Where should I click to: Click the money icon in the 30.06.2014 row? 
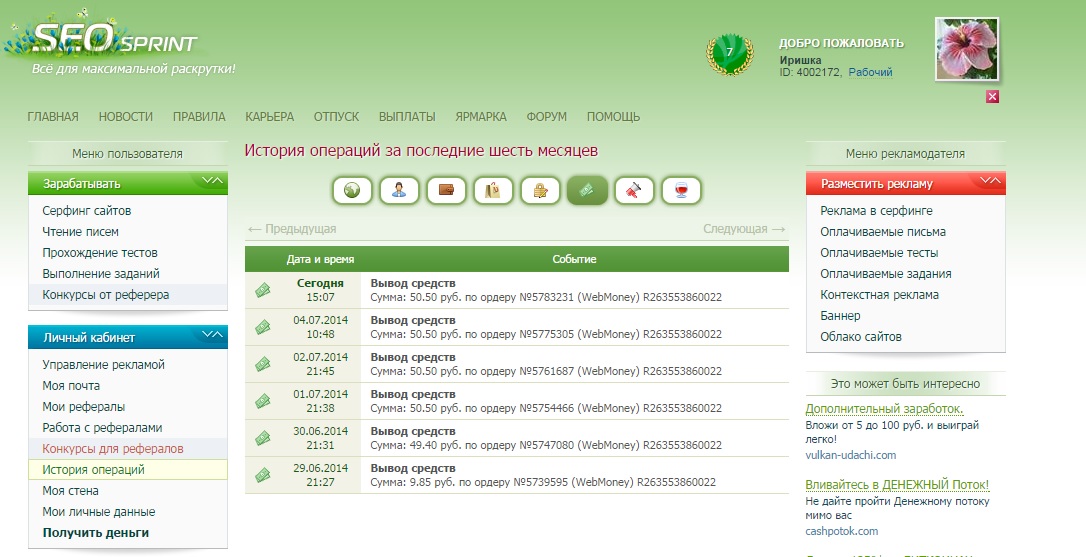pos(262,438)
